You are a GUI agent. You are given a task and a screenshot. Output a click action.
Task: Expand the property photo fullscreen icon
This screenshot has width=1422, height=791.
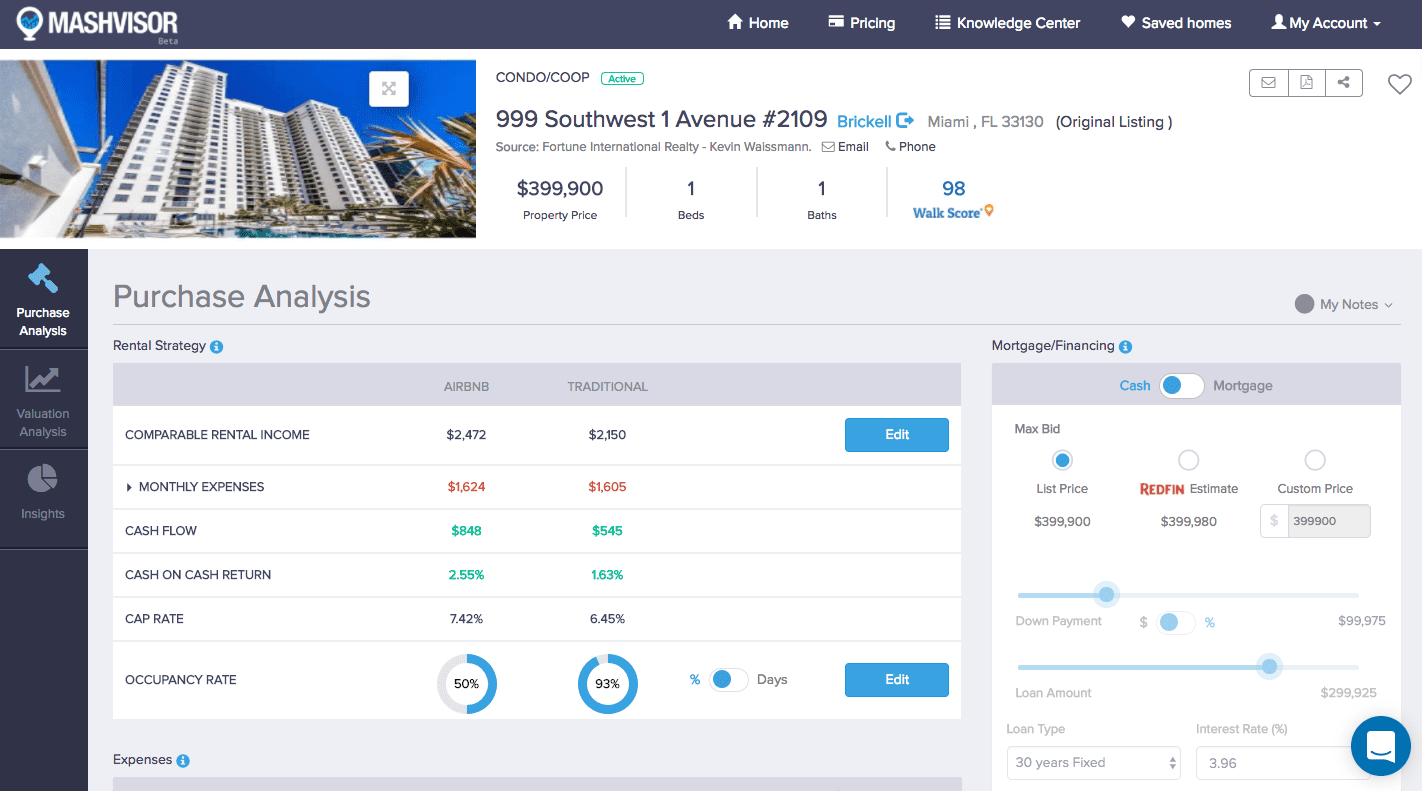389,89
